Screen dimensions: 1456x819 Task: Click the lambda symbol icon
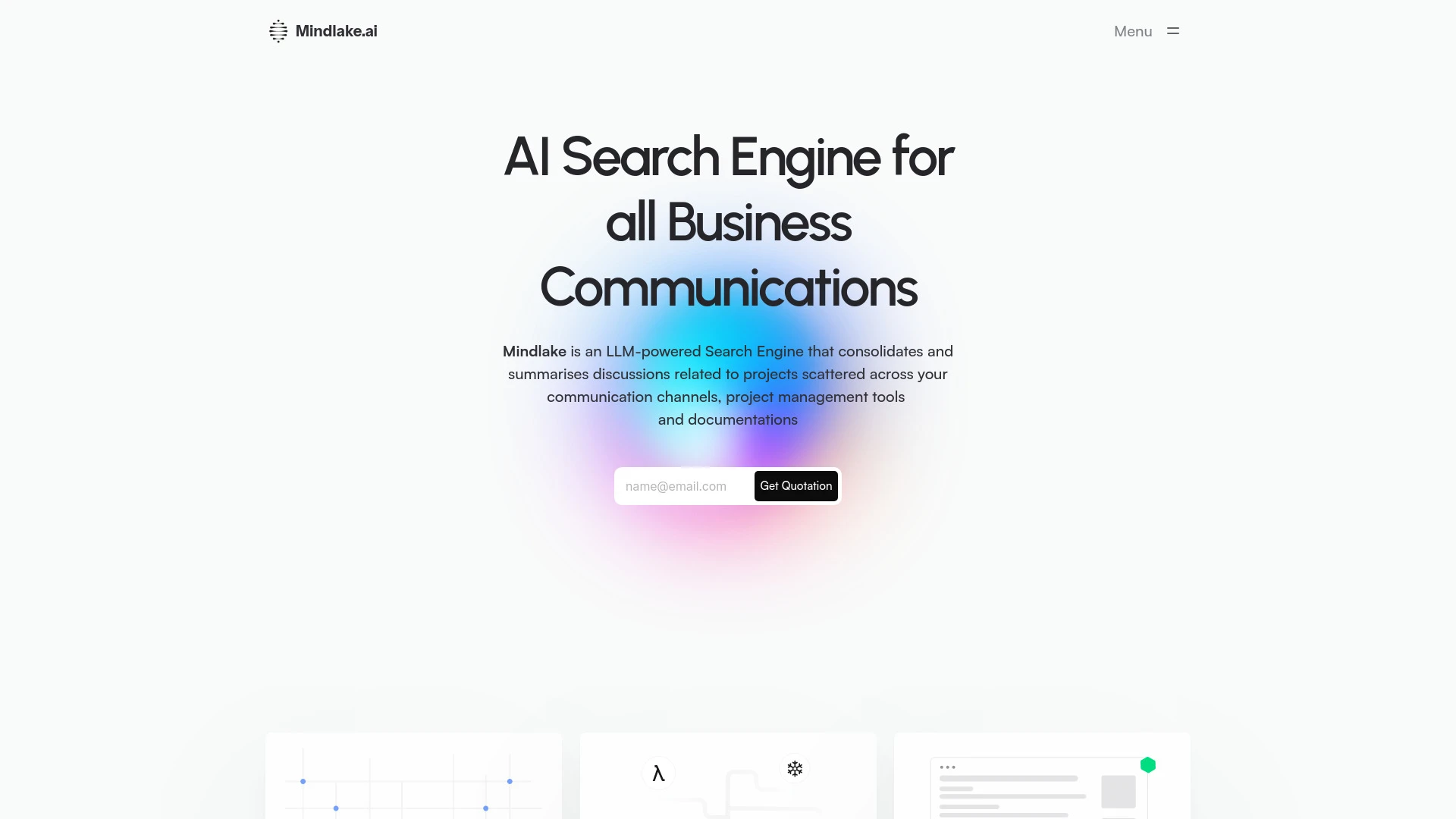click(x=658, y=773)
